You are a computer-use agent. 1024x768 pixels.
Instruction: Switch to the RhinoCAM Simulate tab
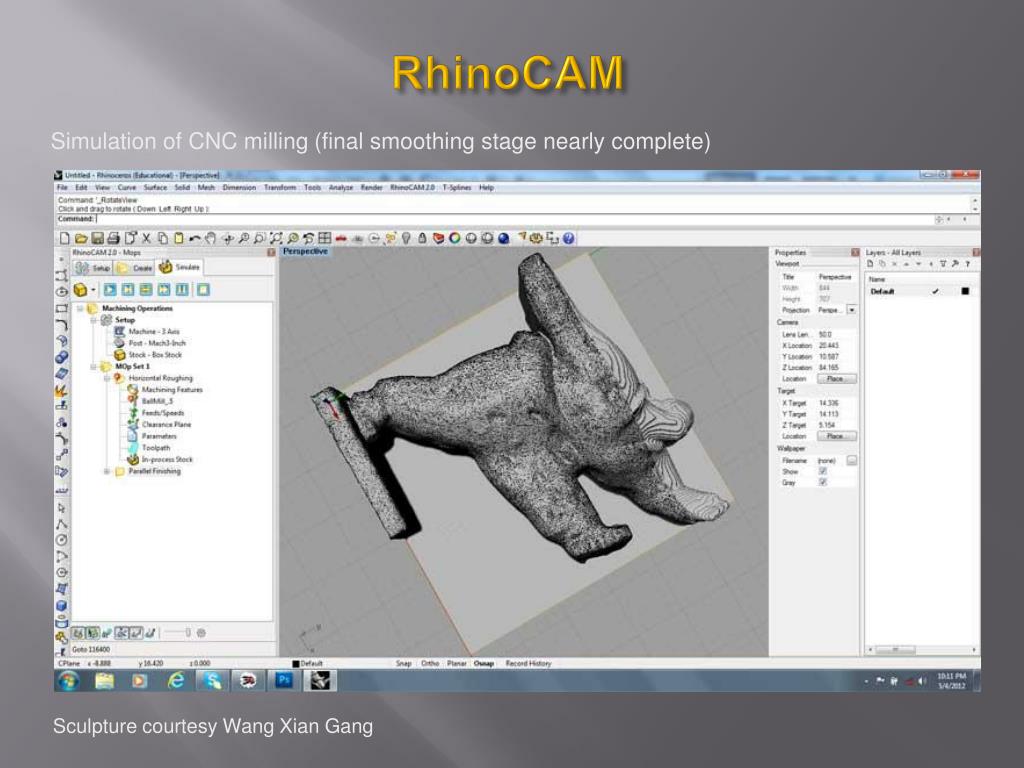tap(180, 267)
